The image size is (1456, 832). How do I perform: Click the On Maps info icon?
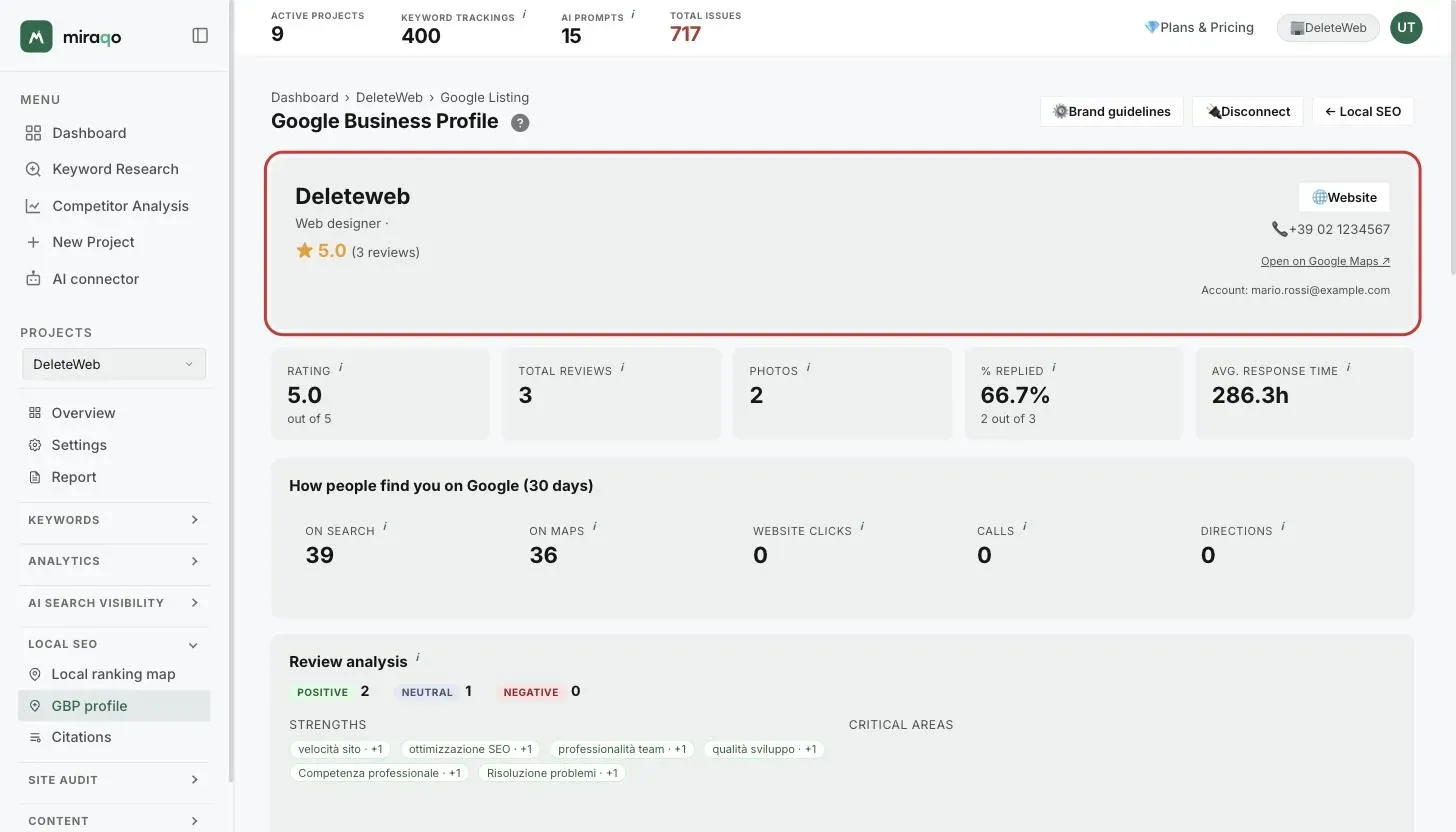point(594,526)
